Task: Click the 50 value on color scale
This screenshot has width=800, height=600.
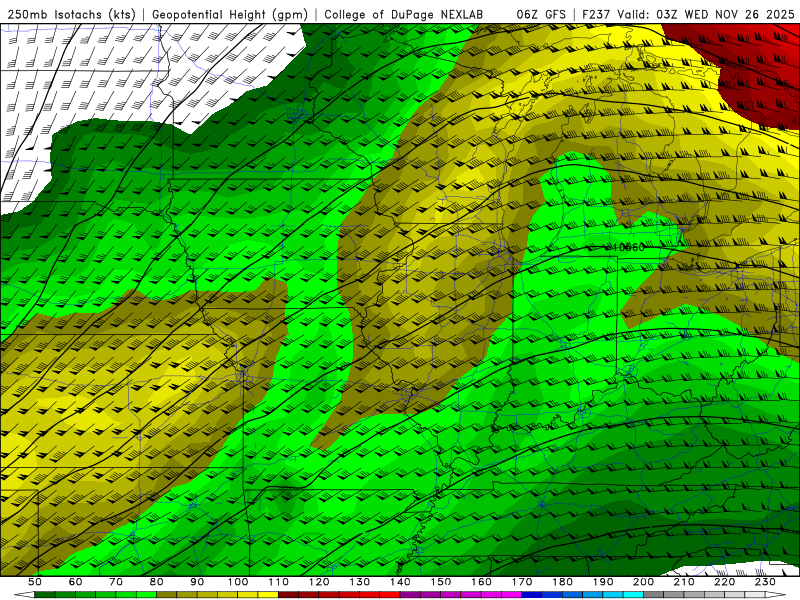Action: pos(35,582)
